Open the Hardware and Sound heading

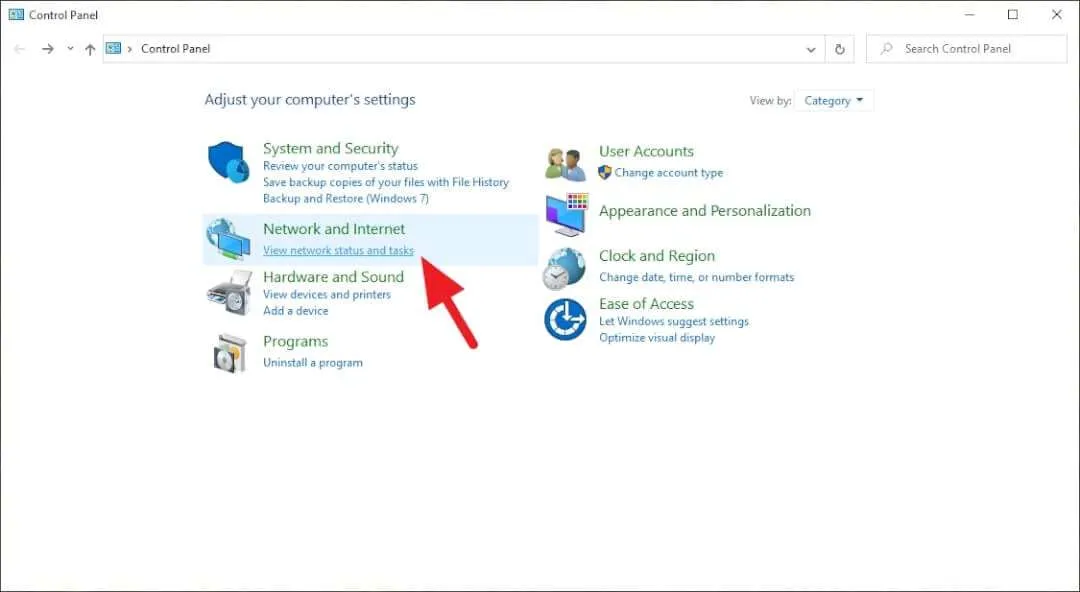click(x=333, y=276)
